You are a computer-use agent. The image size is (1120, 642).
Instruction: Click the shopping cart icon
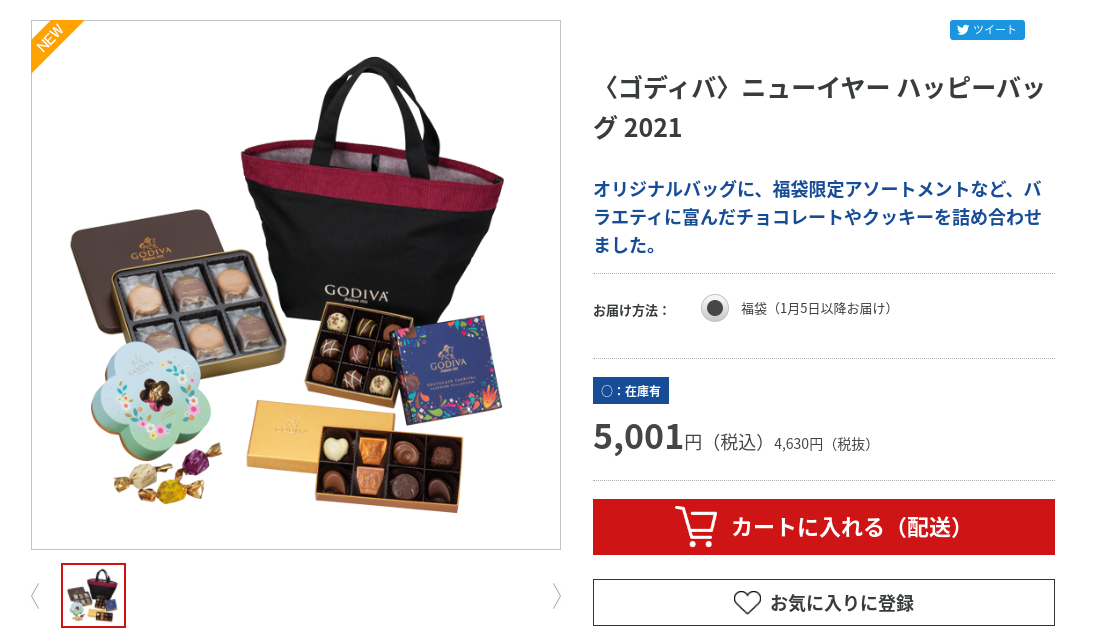coord(696,526)
